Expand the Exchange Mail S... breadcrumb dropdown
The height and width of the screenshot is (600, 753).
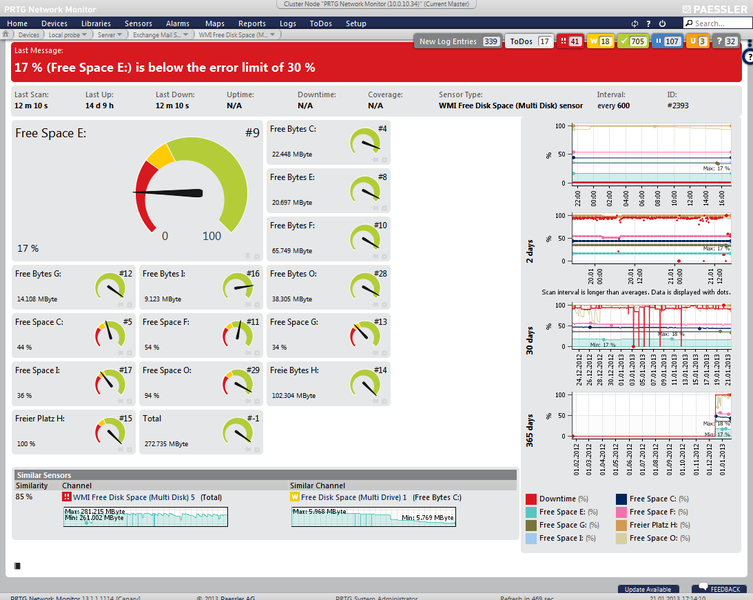[x=186, y=34]
